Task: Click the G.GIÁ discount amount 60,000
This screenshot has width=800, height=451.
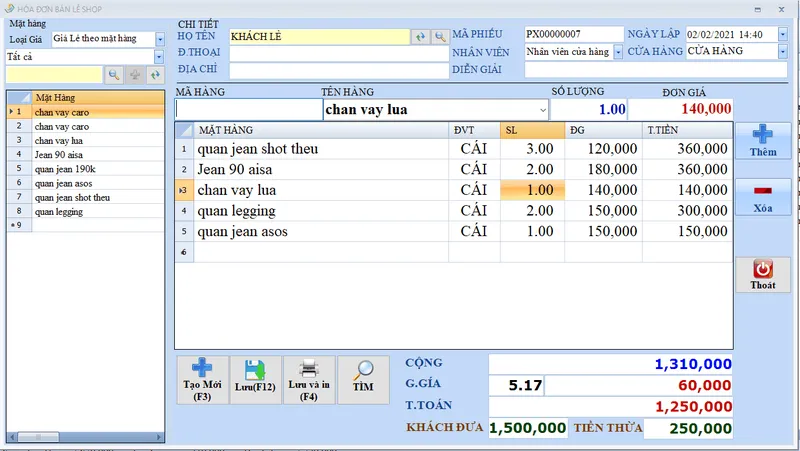Action: pyautogui.click(x=639, y=385)
